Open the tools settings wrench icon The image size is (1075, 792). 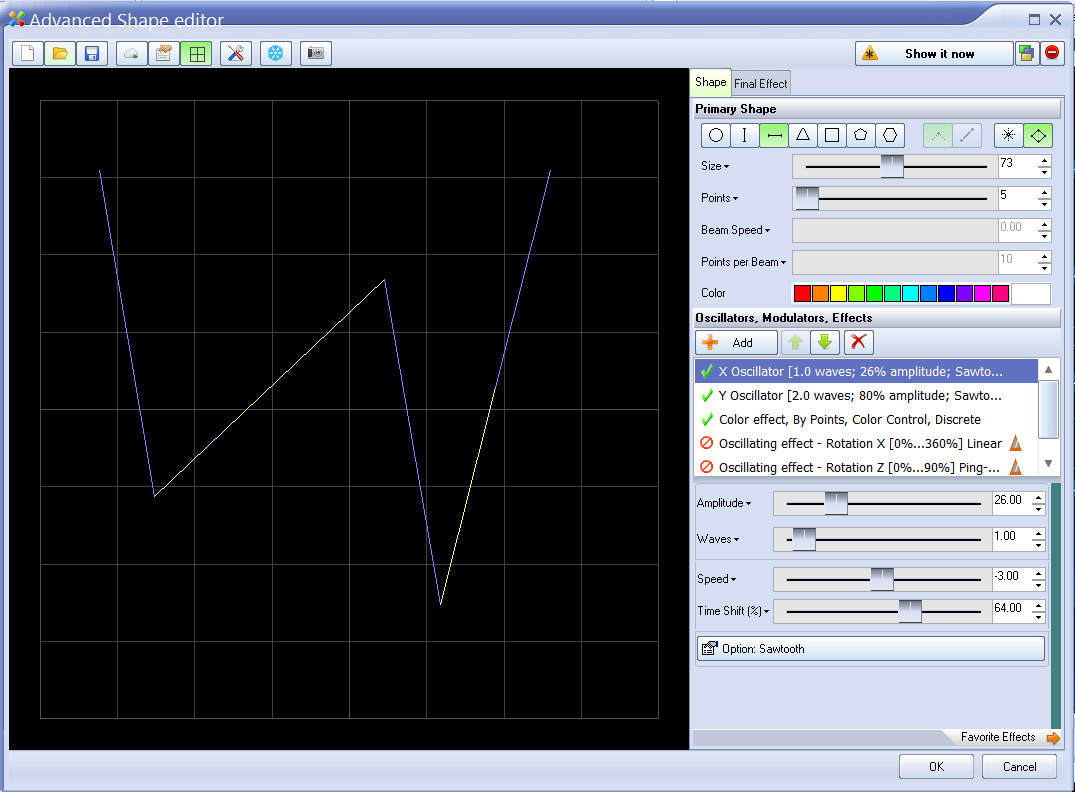(236, 54)
